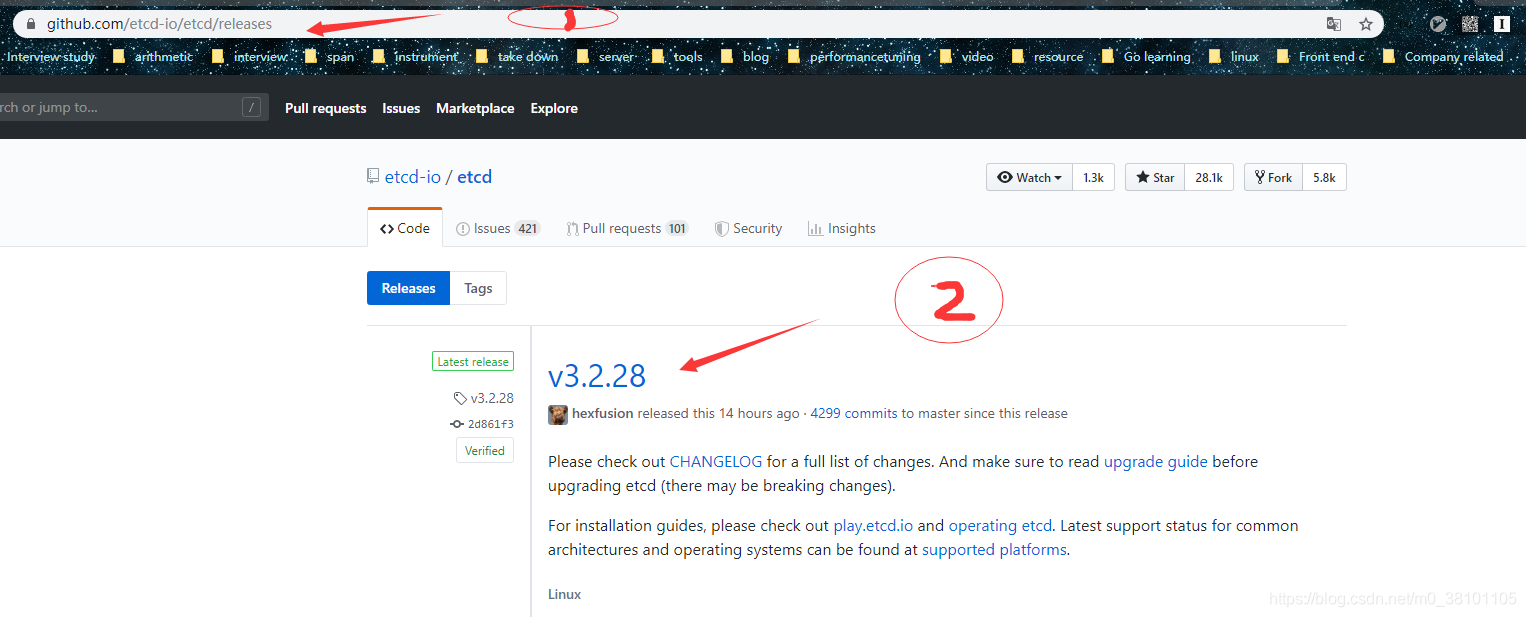Open the operating etcd link
The height and width of the screenshot is (617, 1526).
[x=1000, y=526]
